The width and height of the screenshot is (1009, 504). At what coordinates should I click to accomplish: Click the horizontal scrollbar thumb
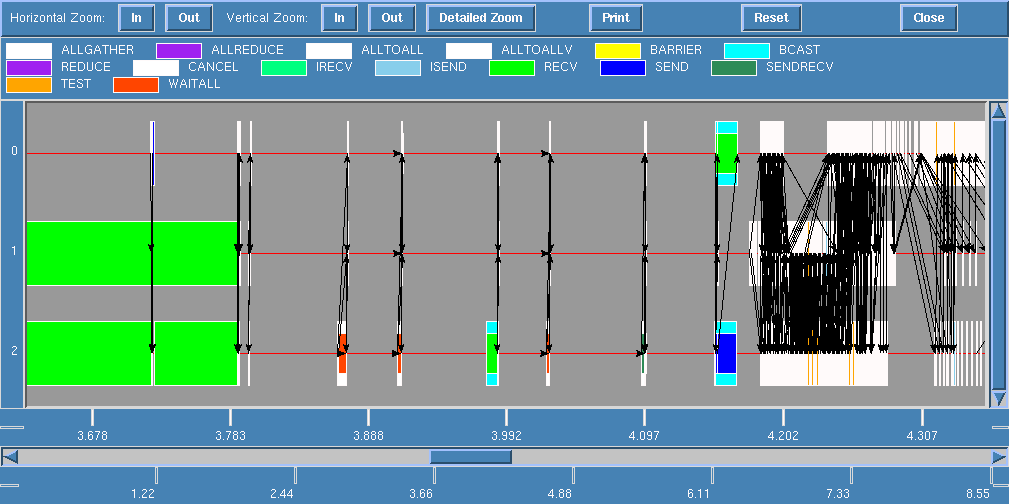pyautogui.click(x=471, y=457)
